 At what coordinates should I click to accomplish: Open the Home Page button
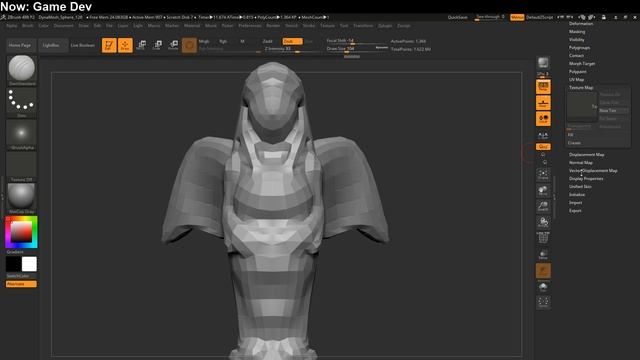pos(20,45)
